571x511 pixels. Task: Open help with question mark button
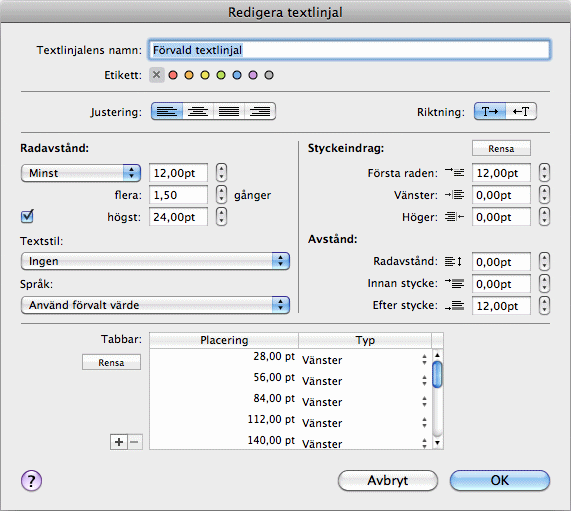click(x=31, y=481)
